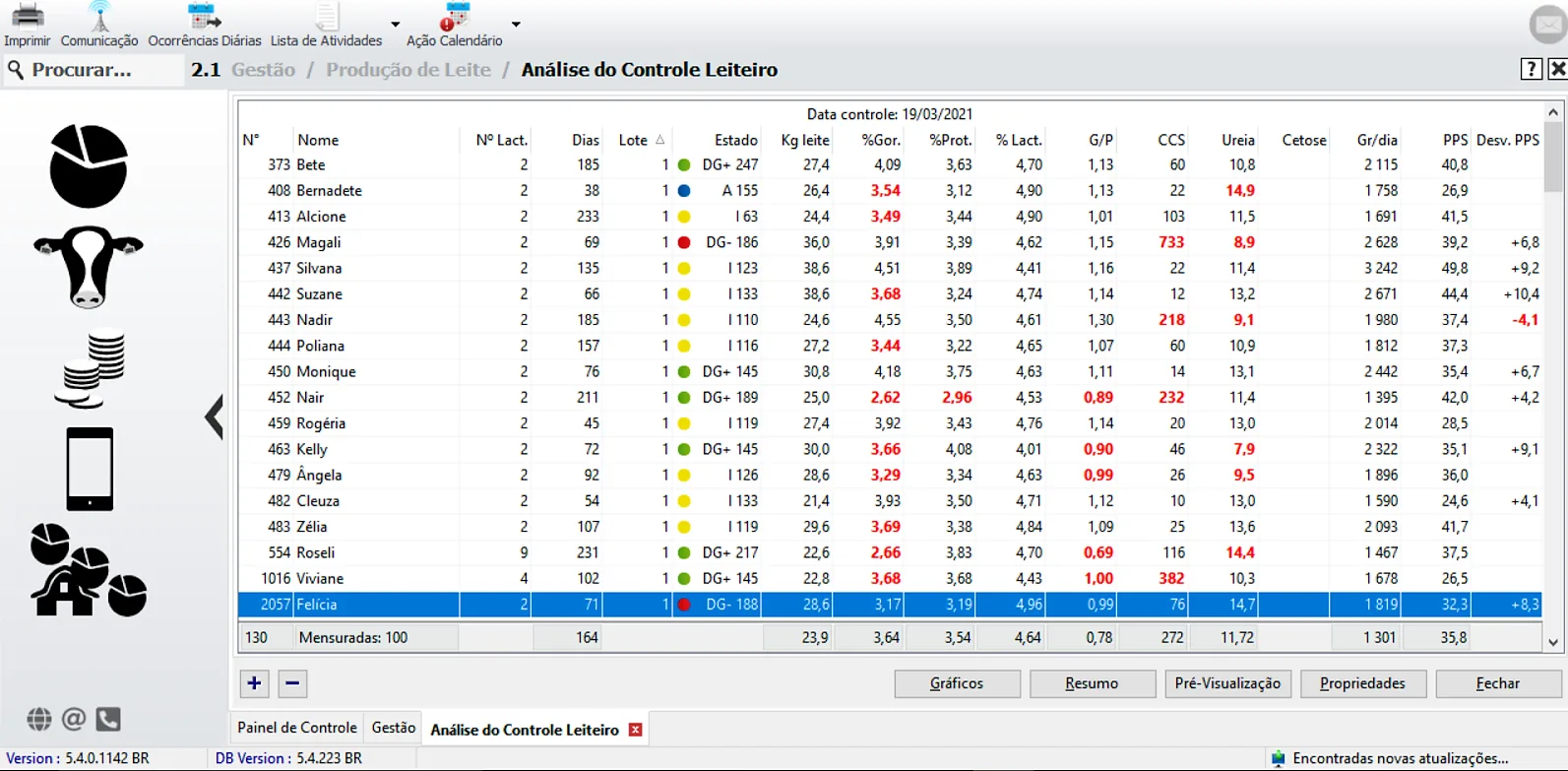1568x771 pixels.
Task: Click the magnifying glass search icon
Action: 16,70
